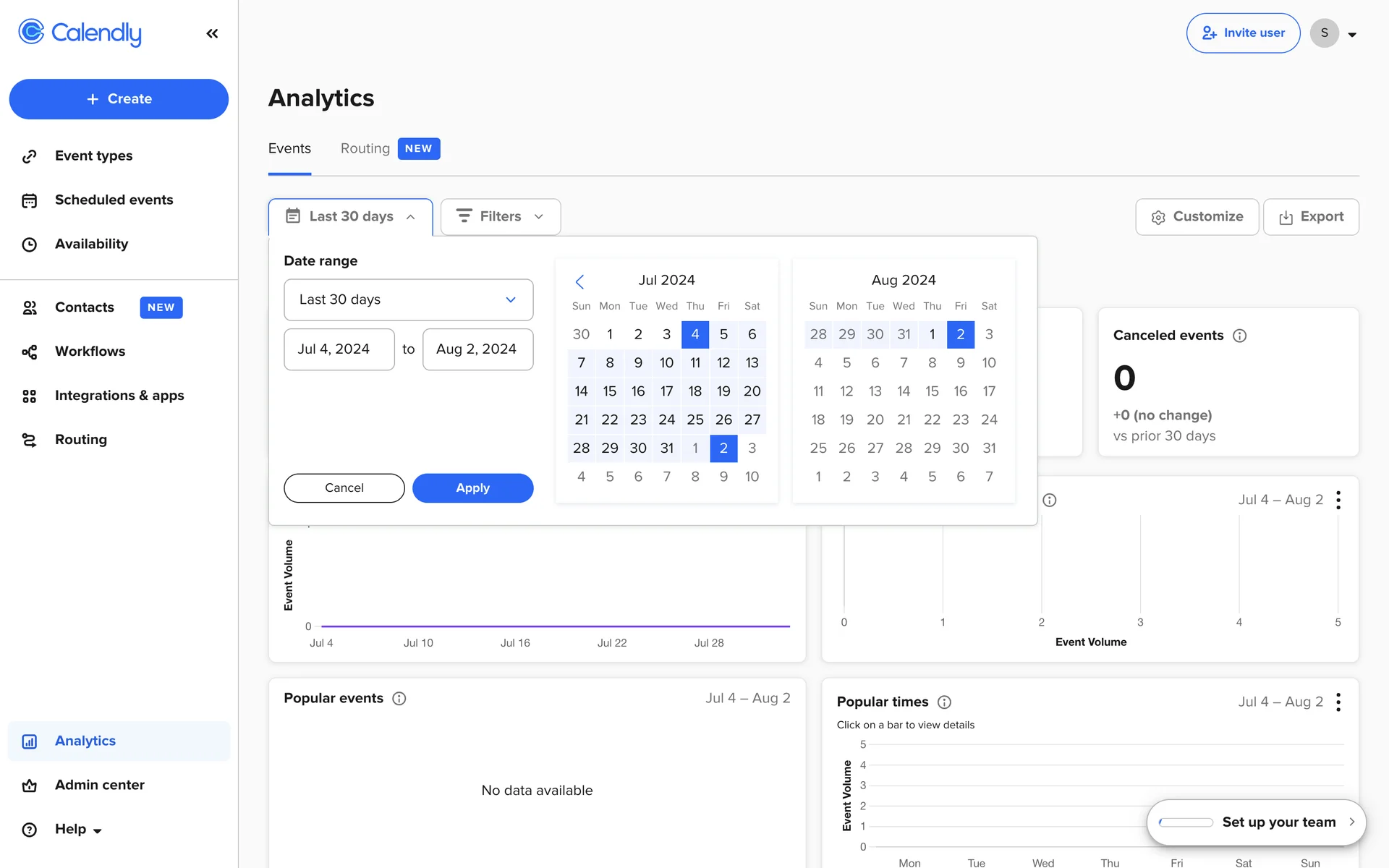The image size is (1389, 868).
Task: Open Scheduled events calendar icon
Action: pyautogui.click(x=29, y=200)
